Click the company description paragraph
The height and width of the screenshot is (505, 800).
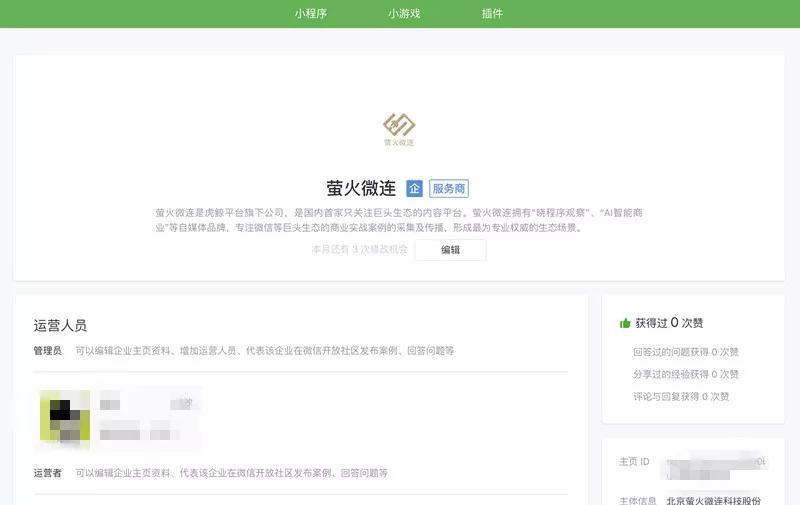pos(399,220)
